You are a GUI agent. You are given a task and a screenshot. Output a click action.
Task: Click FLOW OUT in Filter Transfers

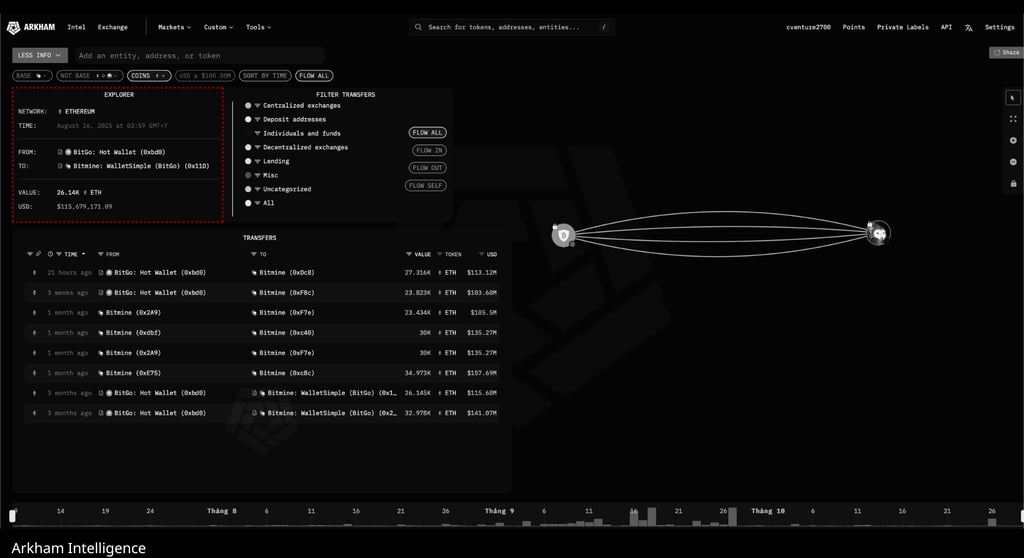428,168
